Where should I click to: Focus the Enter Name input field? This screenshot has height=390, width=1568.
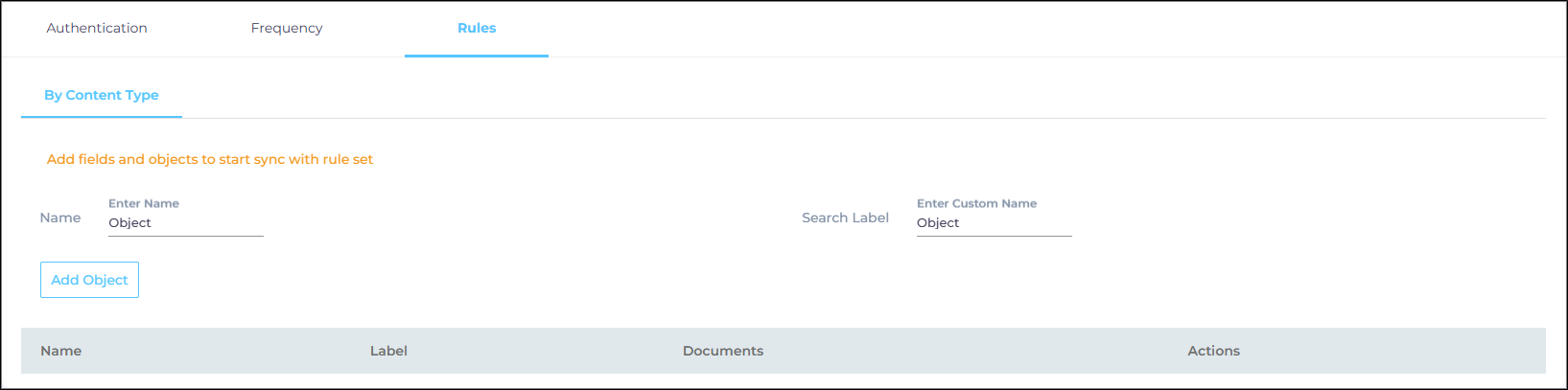(x=185, y=223)
